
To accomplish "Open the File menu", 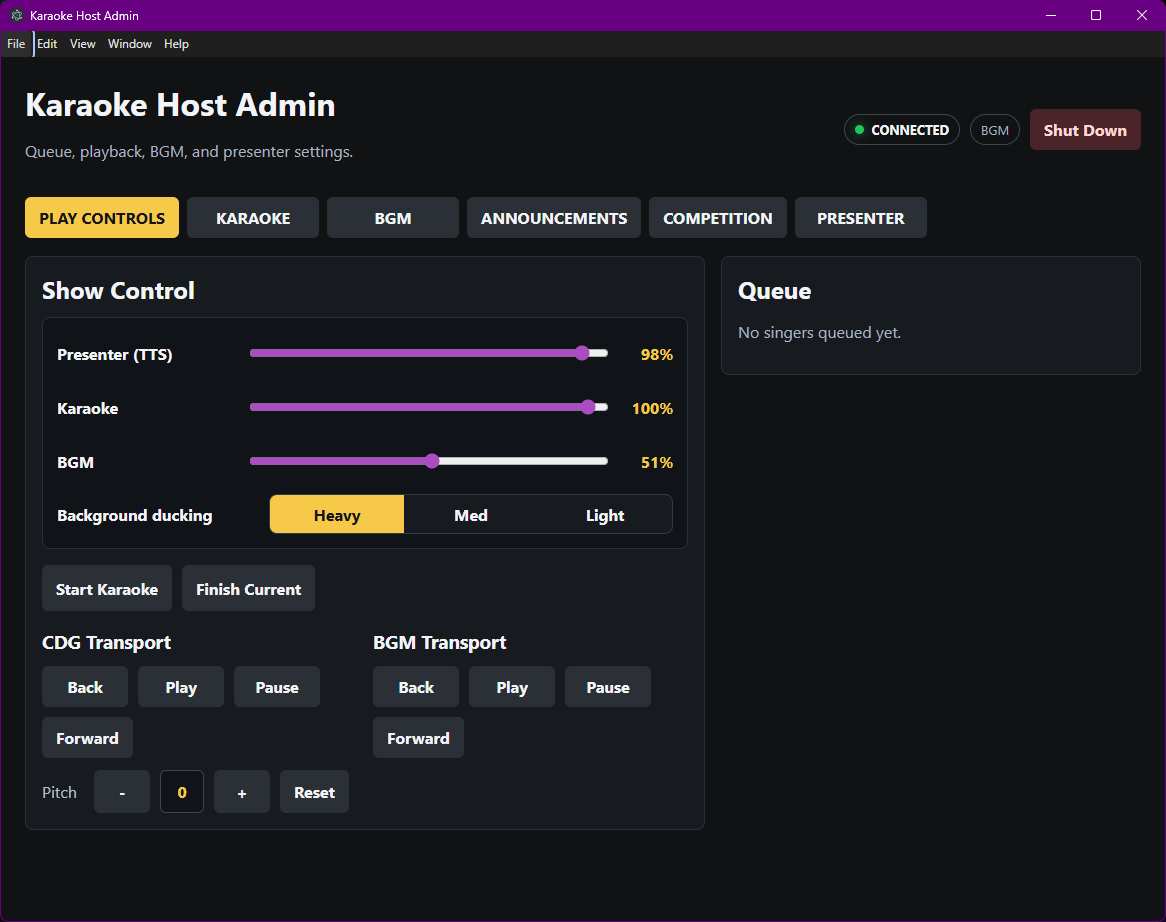I will 16,44.
